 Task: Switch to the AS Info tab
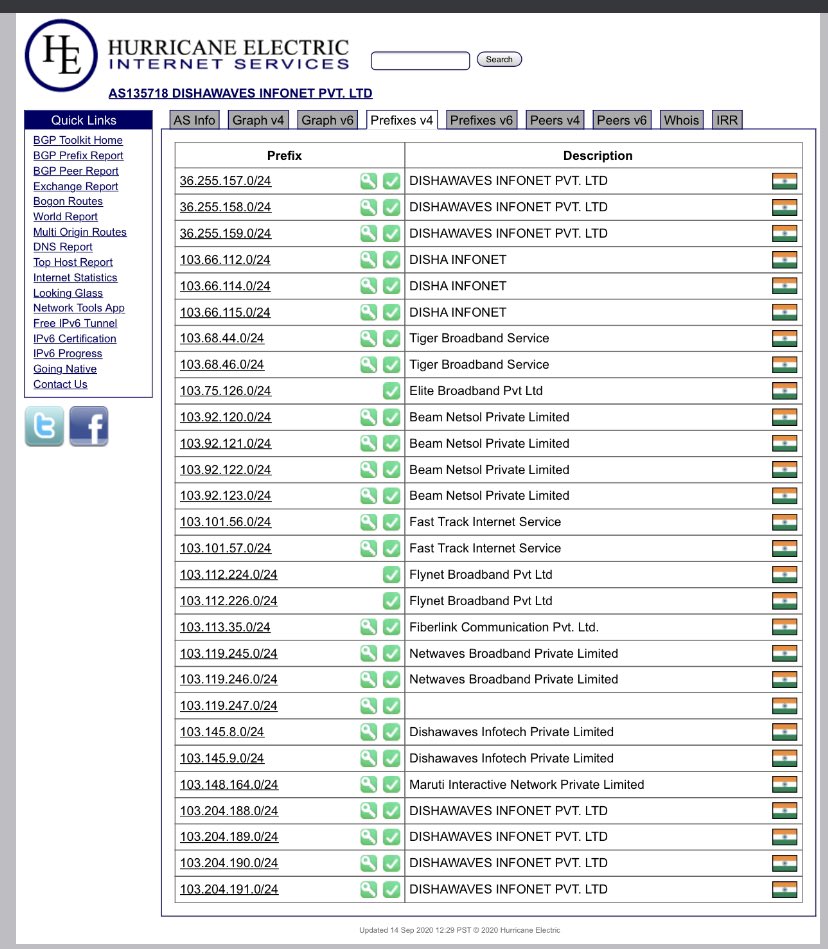coord(194,120)
